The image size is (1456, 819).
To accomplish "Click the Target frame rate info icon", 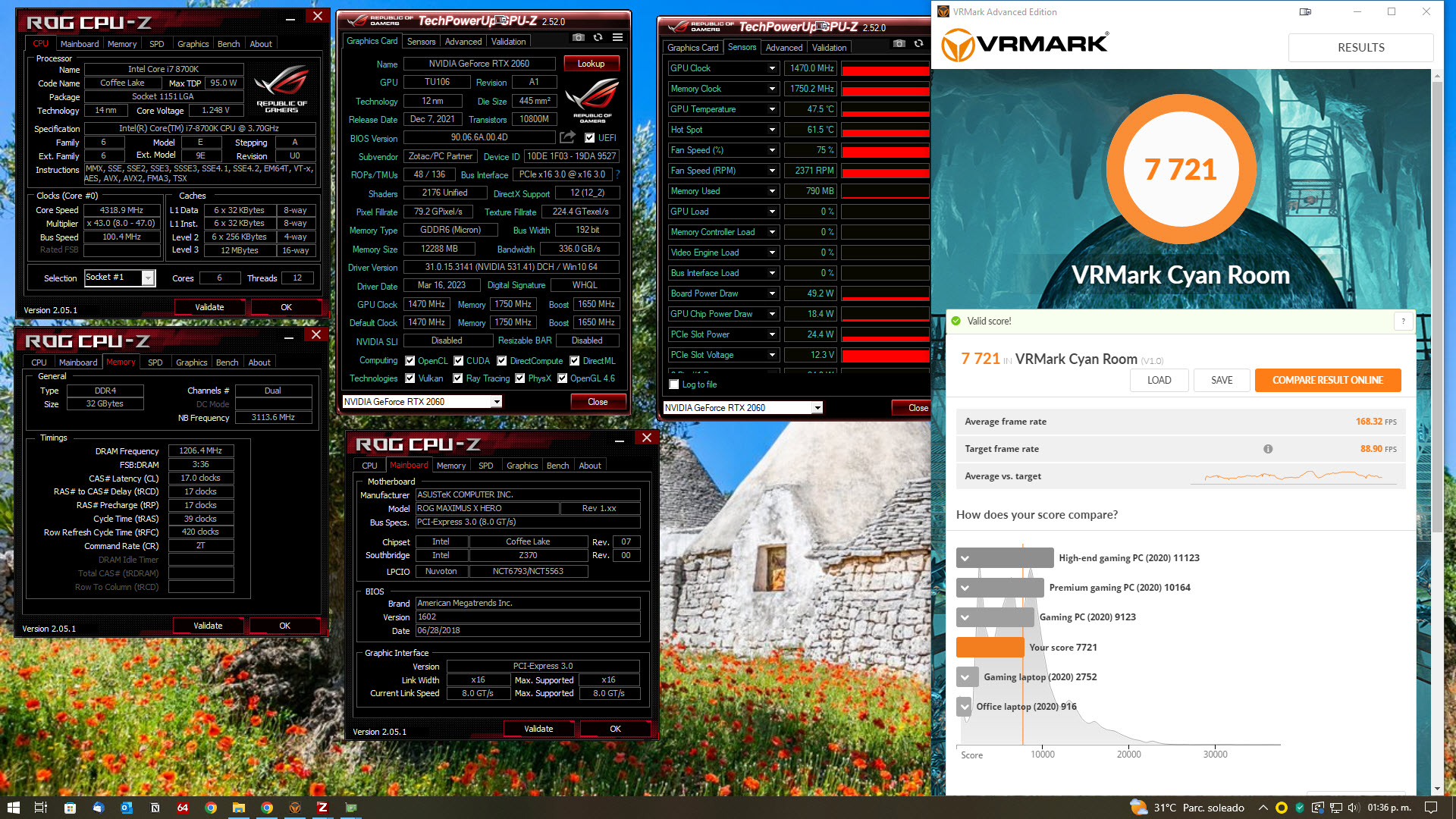I will pyautogui.click(x=1268, y=449).
